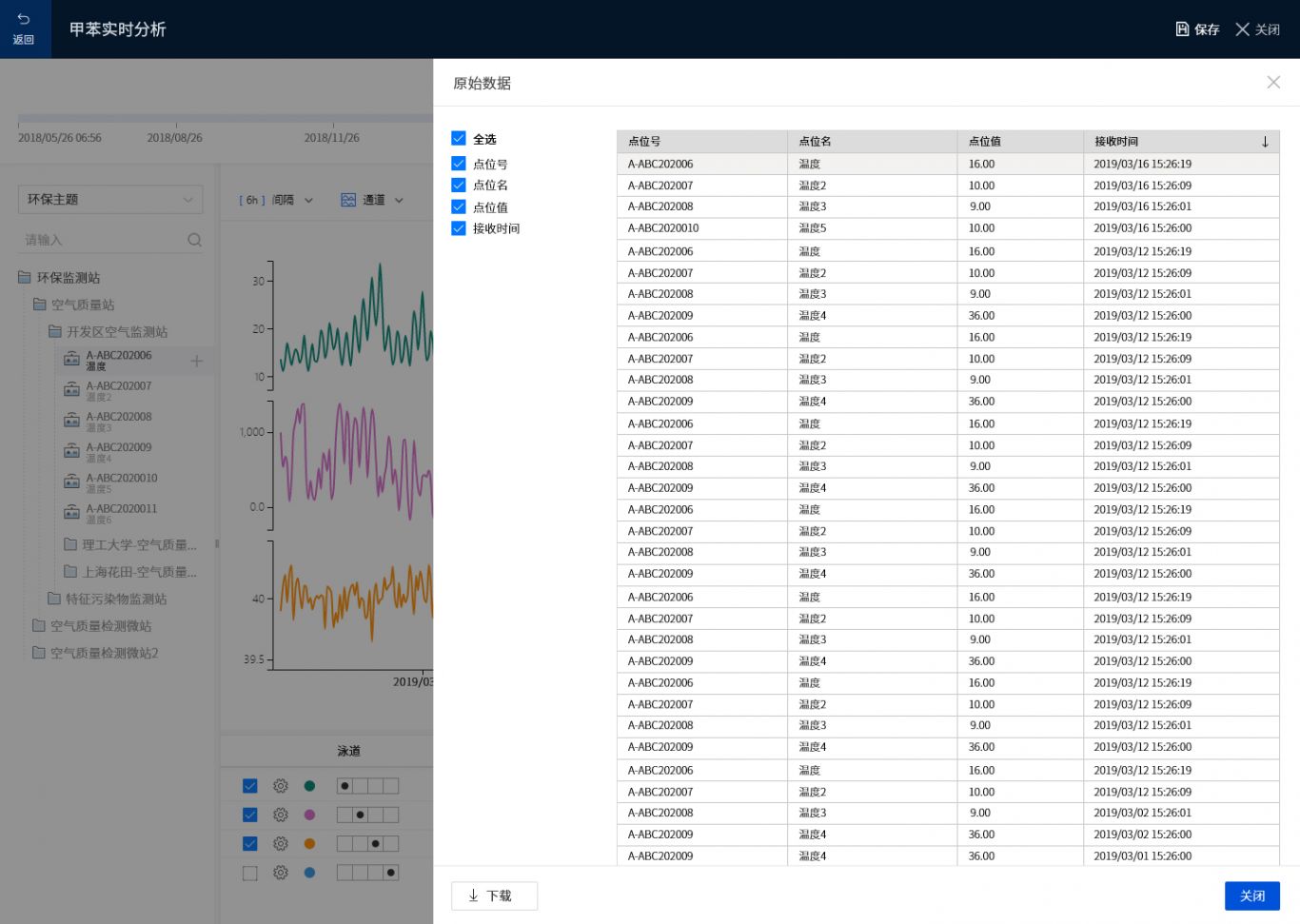
Task: Select the A-ABC202006 温度 sensor icon
Action: 71,360
